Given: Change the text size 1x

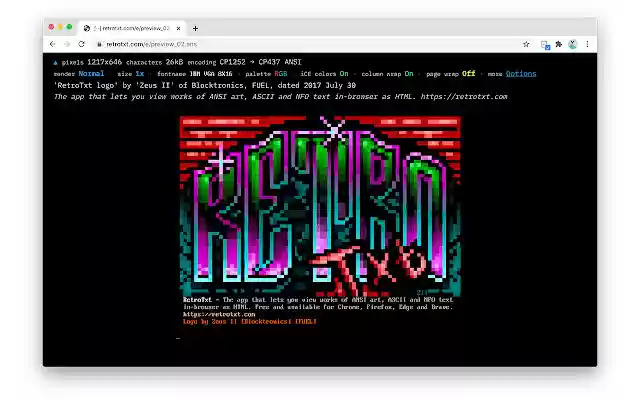Looking at the screenshot, I should 140,73.
